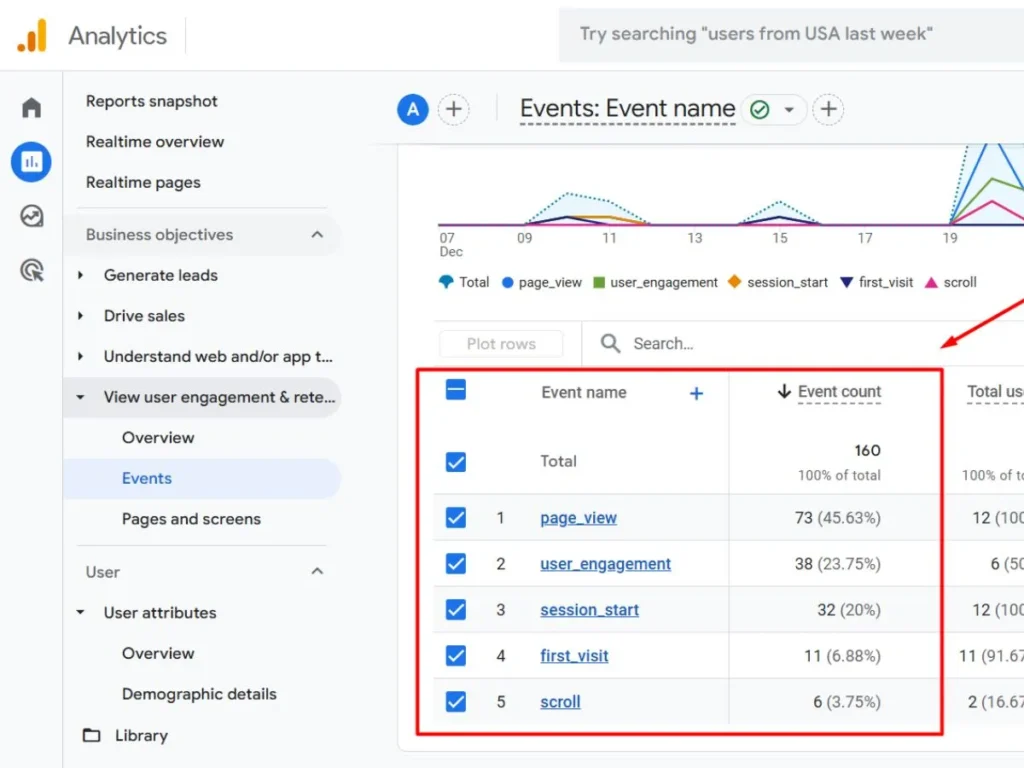Add a secondary dimension with the plus icon
Image resolution: width=1024 pixels, height=768 pixels.
(x=696, y=393)
